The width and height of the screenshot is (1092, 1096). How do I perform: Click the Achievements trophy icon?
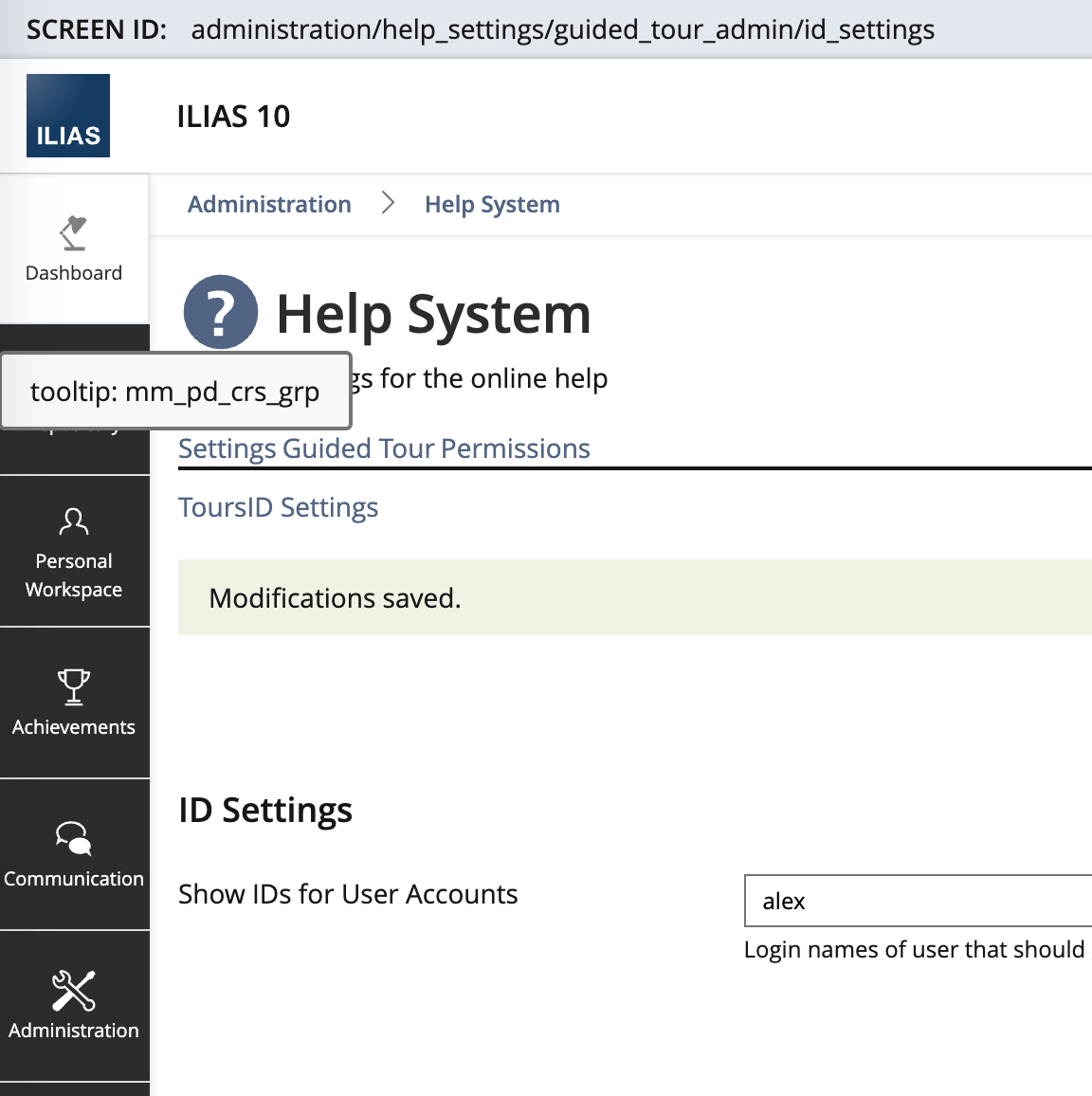click(73, 686)
